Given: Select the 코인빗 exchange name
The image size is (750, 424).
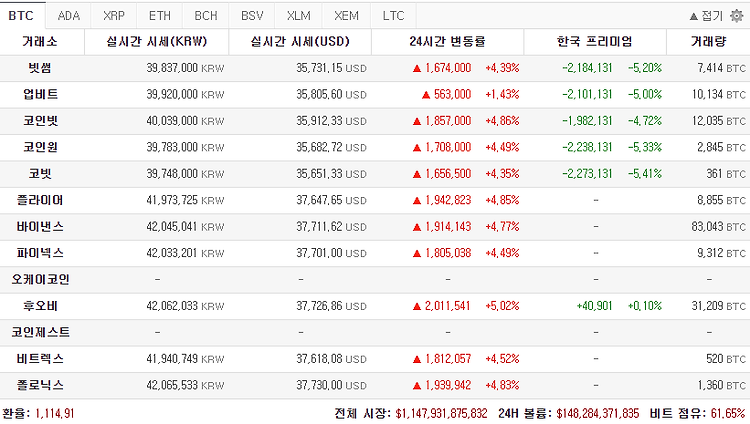Looking at the screenshot, I should (40, 121).
